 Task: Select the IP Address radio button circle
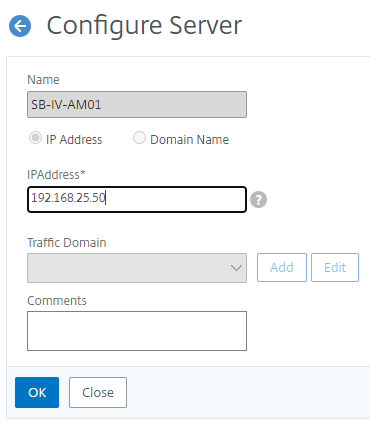click(35, 138)
